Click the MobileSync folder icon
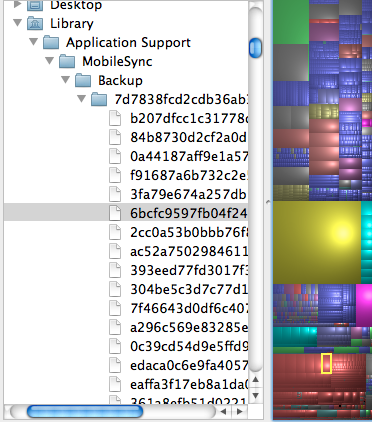The width and height of the screenshot is (372, 422). (67, 61)
